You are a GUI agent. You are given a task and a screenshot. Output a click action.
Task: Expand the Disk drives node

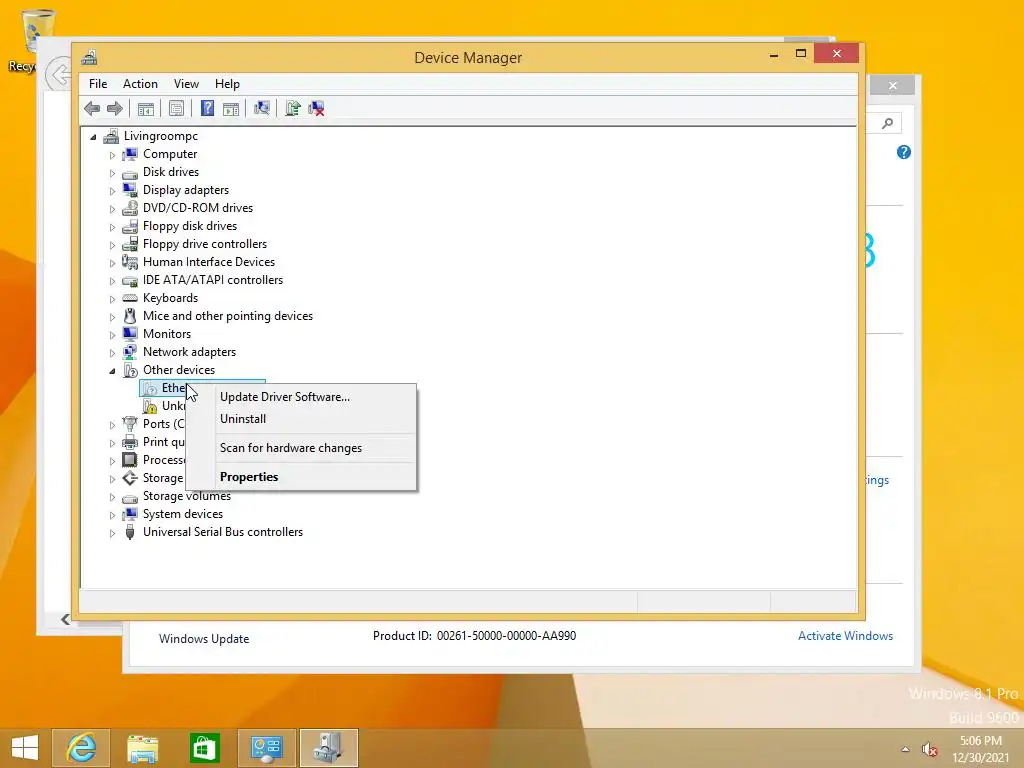112,173
